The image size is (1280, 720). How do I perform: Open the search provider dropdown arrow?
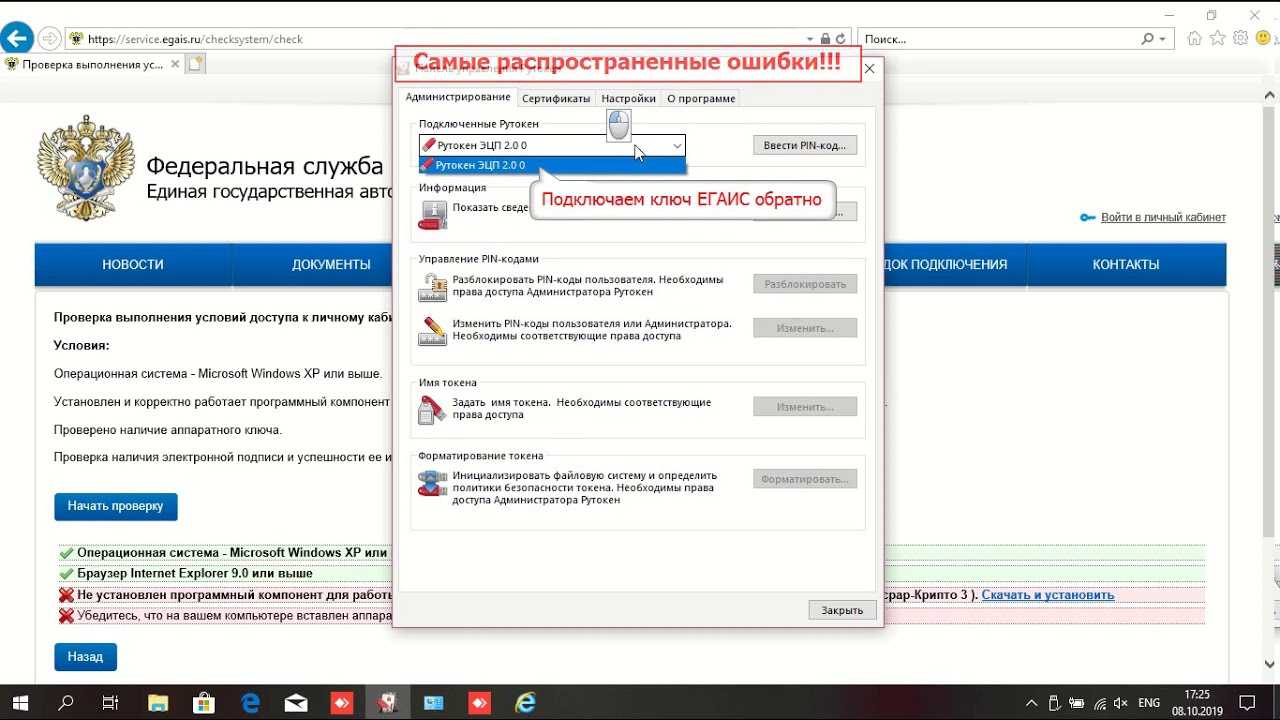(1162, 39)
